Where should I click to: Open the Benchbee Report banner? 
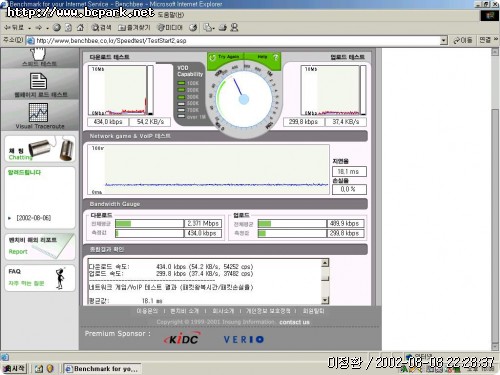[40, 247]
